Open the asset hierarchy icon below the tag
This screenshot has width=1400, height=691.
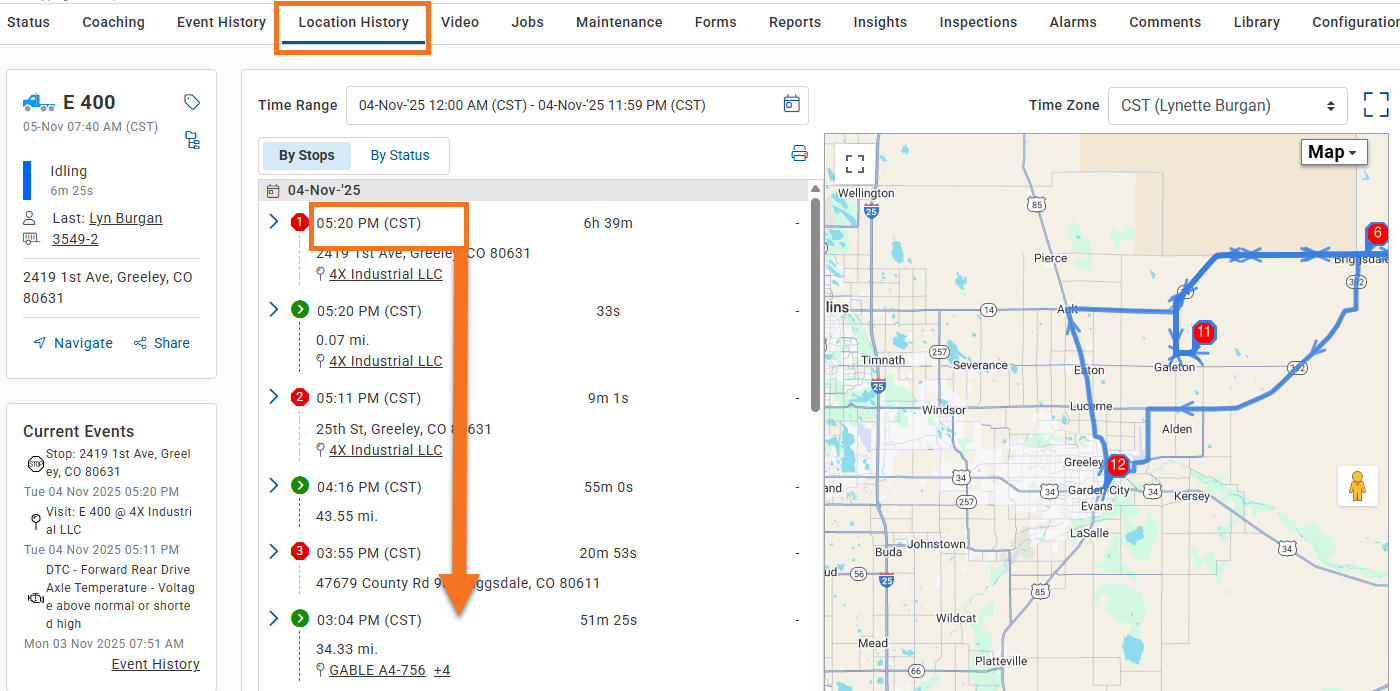tap(192, 140)
